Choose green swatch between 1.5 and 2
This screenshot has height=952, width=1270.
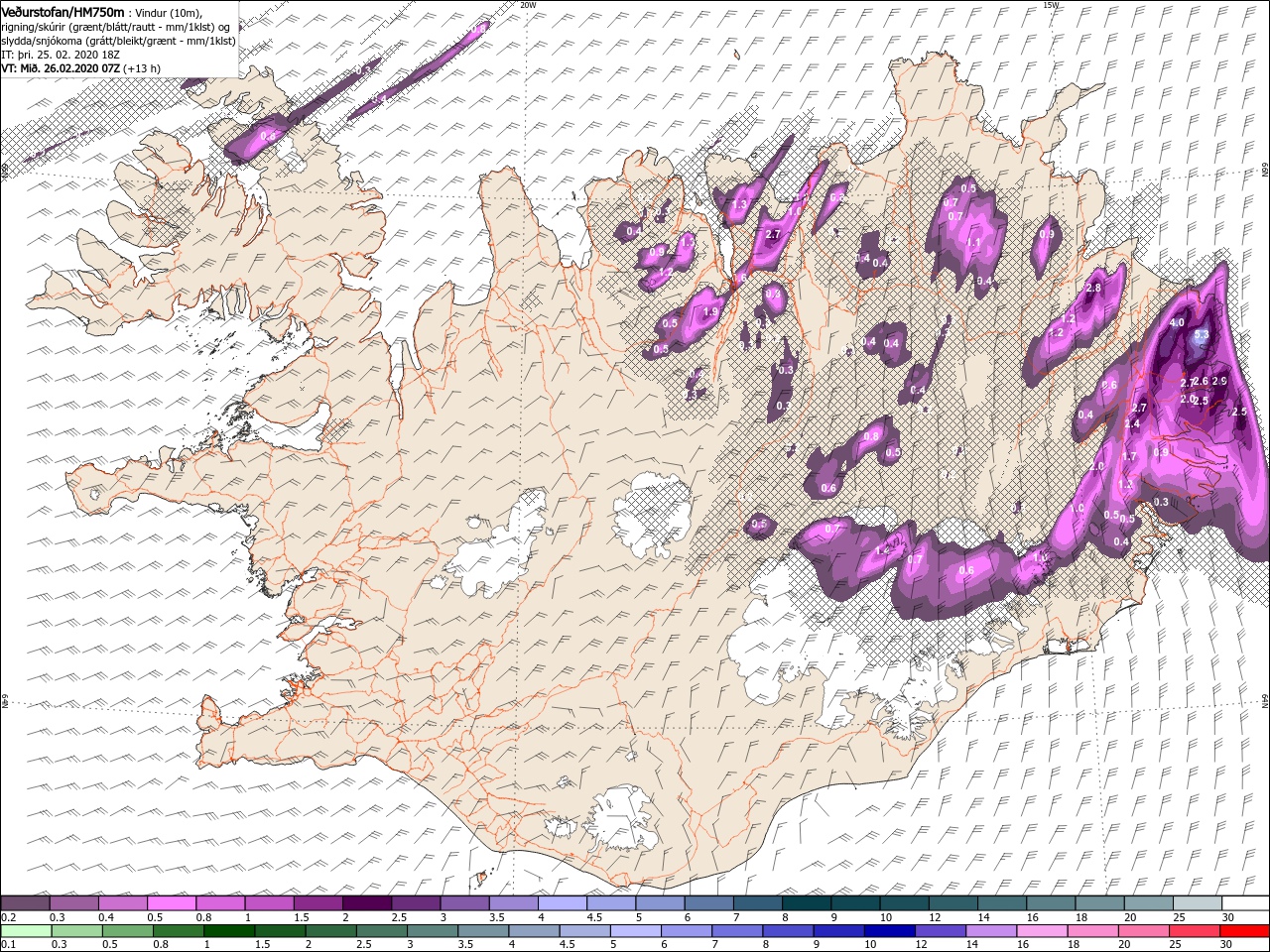coord(279,931)
